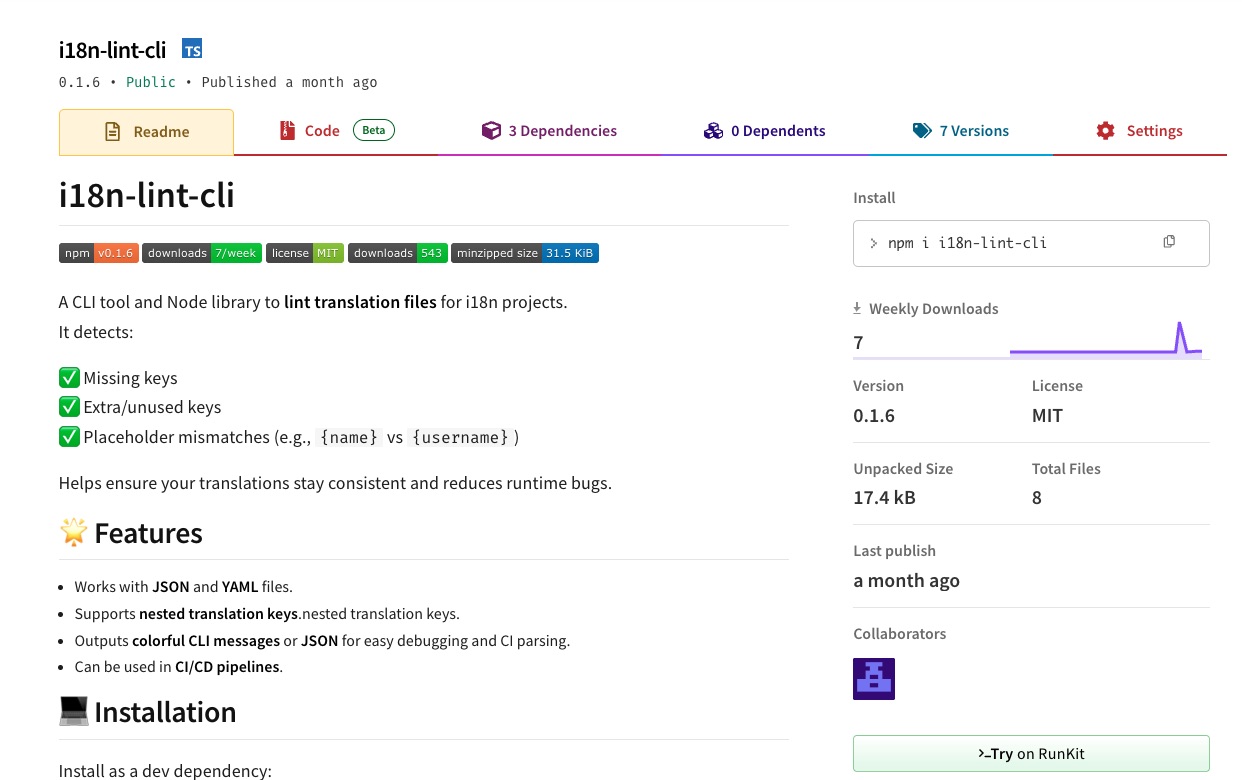
Task: Click the weekly downloads sparkline chart
Action: (x=1105, y=340)
